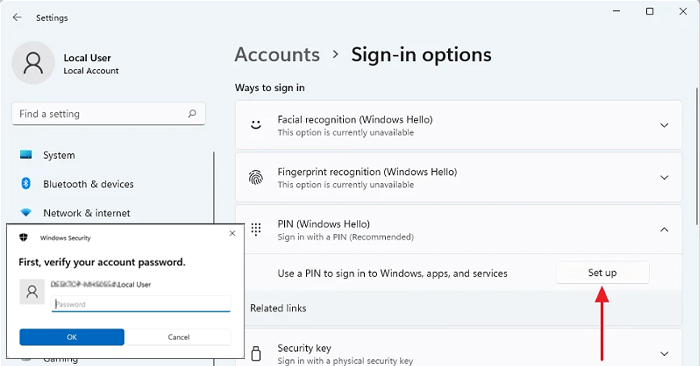The width and height of the screenshot is (700, 366).
Task: Open Bluetooth & devices via its Bluetooth icon
Action: tap(26, 183)
